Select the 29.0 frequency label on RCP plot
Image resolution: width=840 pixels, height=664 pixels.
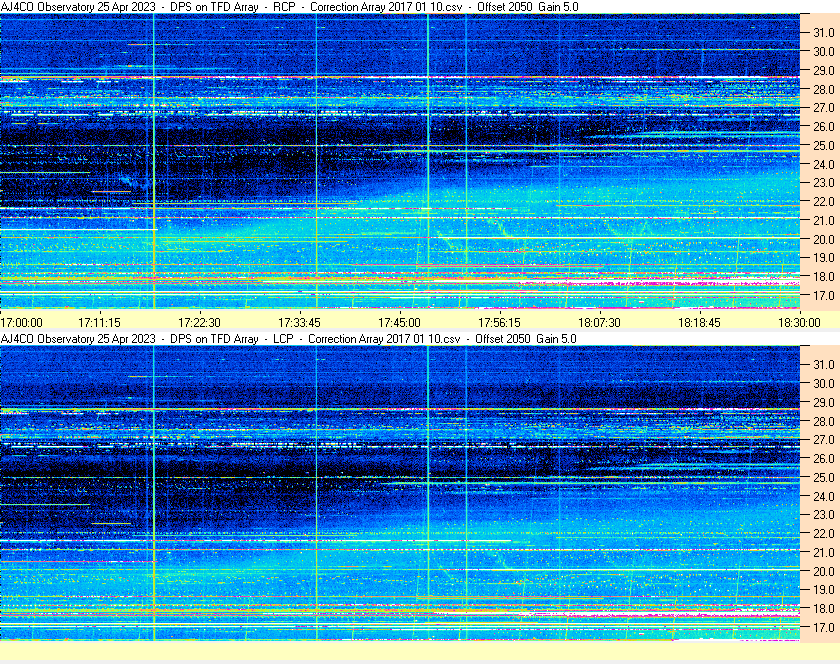(824, 71)
